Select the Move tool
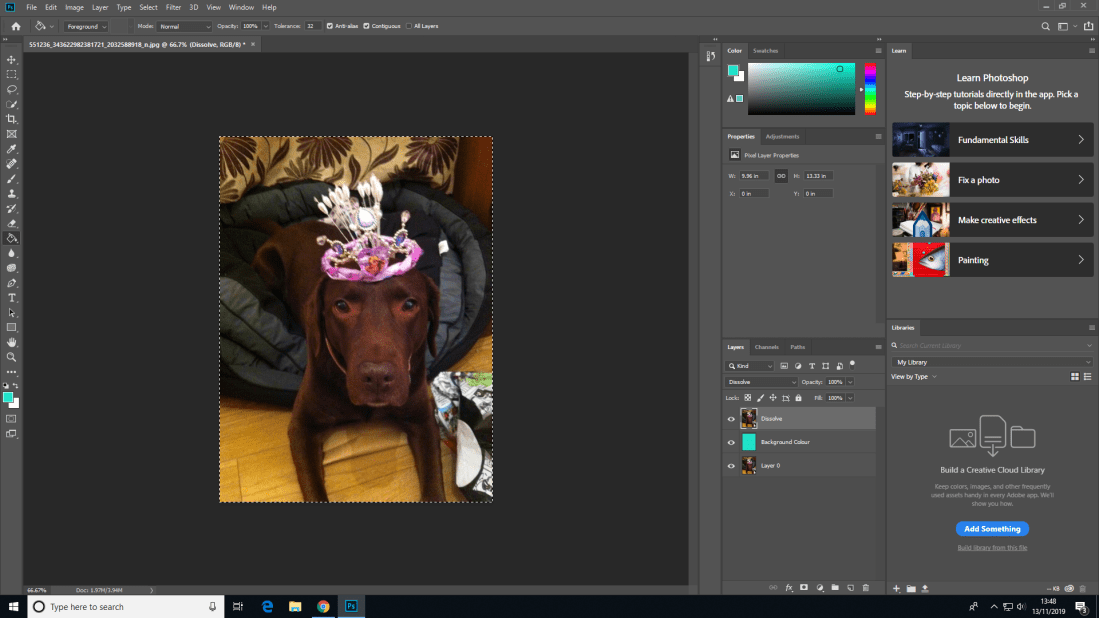The image size is (1099, 618). [12, 60]
